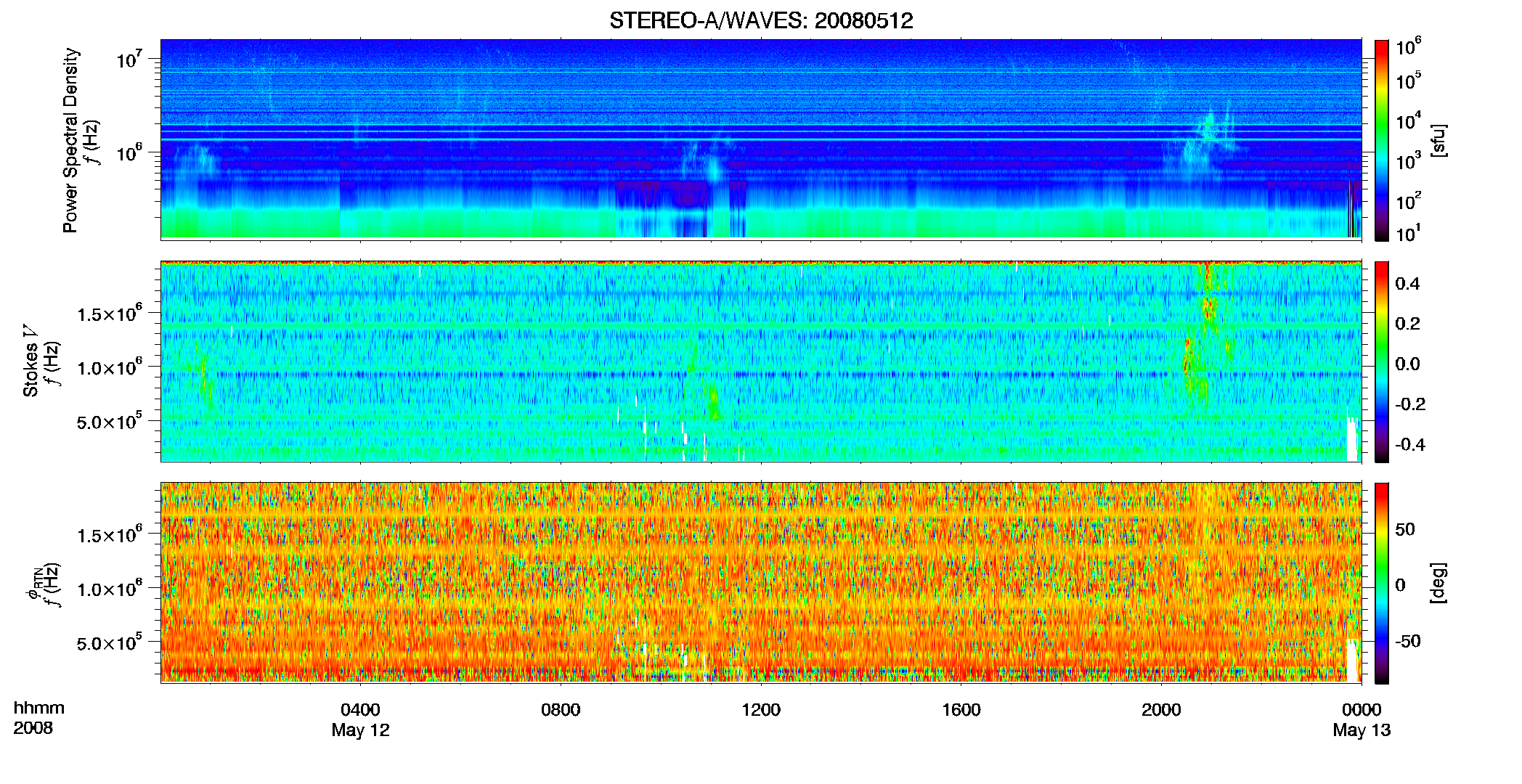
Task: Click the 0.4 value on Stokes colorbar
Action: point(1407,284)
